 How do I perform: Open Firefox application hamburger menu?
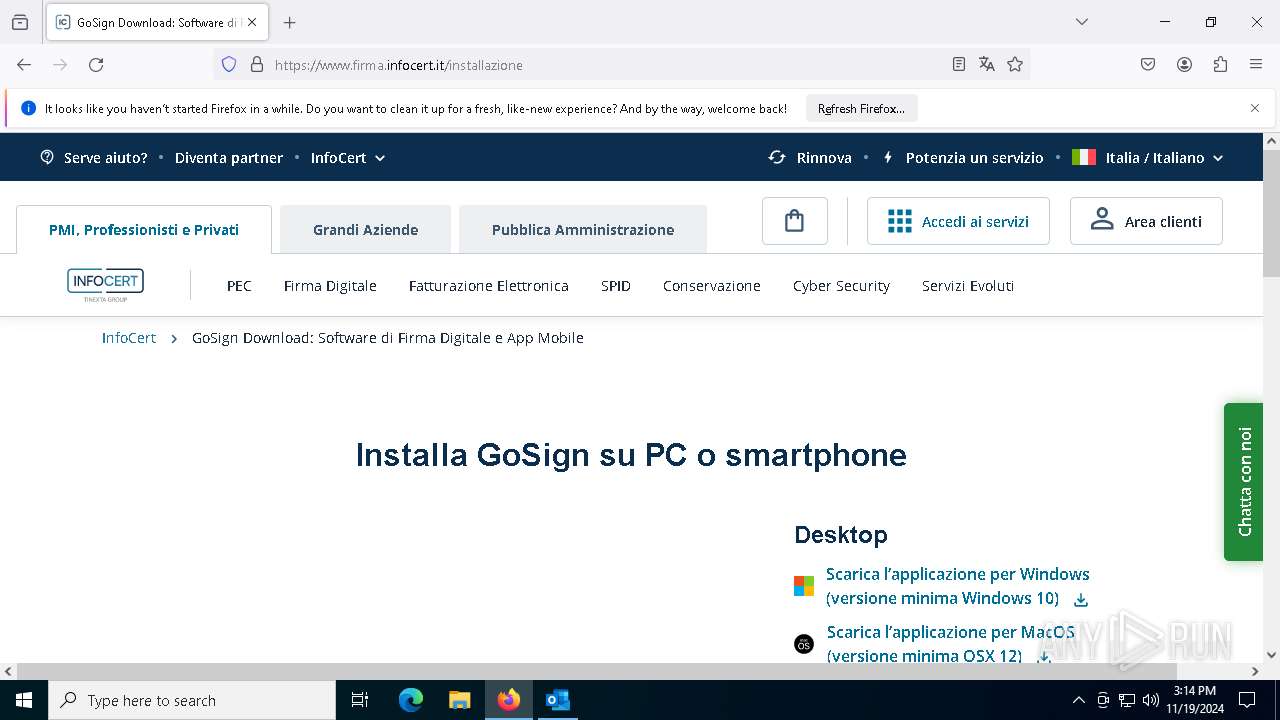pyautogui.click(x=1256, y=64)
